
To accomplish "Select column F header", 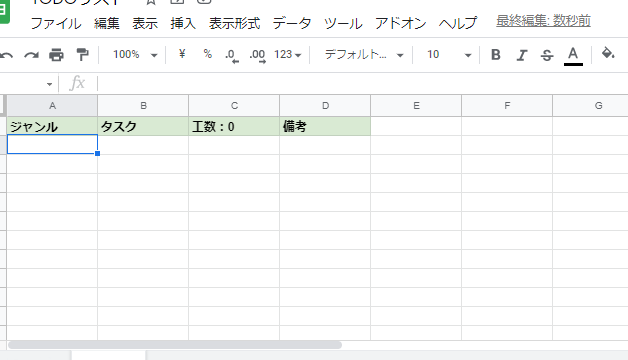I will click(507, 106).
